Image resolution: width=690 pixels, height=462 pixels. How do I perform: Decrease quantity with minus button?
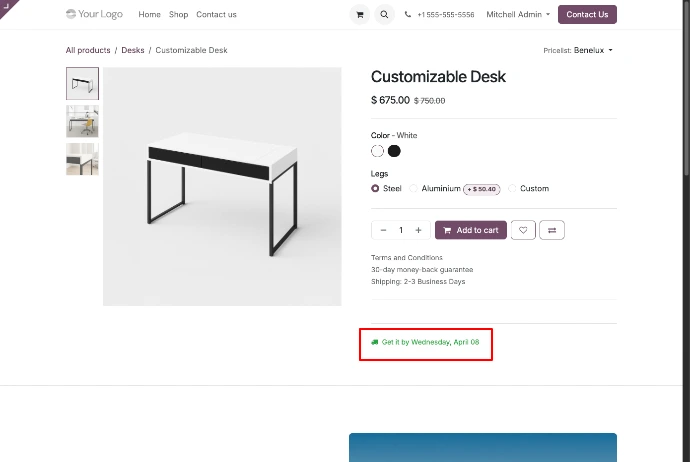383,230
